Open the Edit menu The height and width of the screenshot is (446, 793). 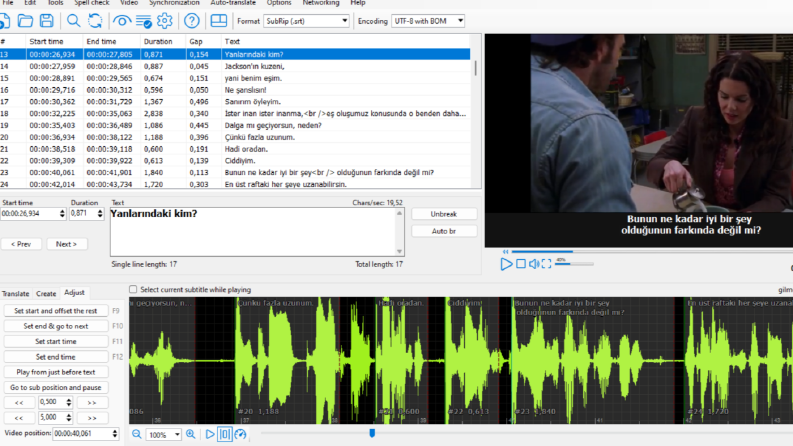click(30, 3)
